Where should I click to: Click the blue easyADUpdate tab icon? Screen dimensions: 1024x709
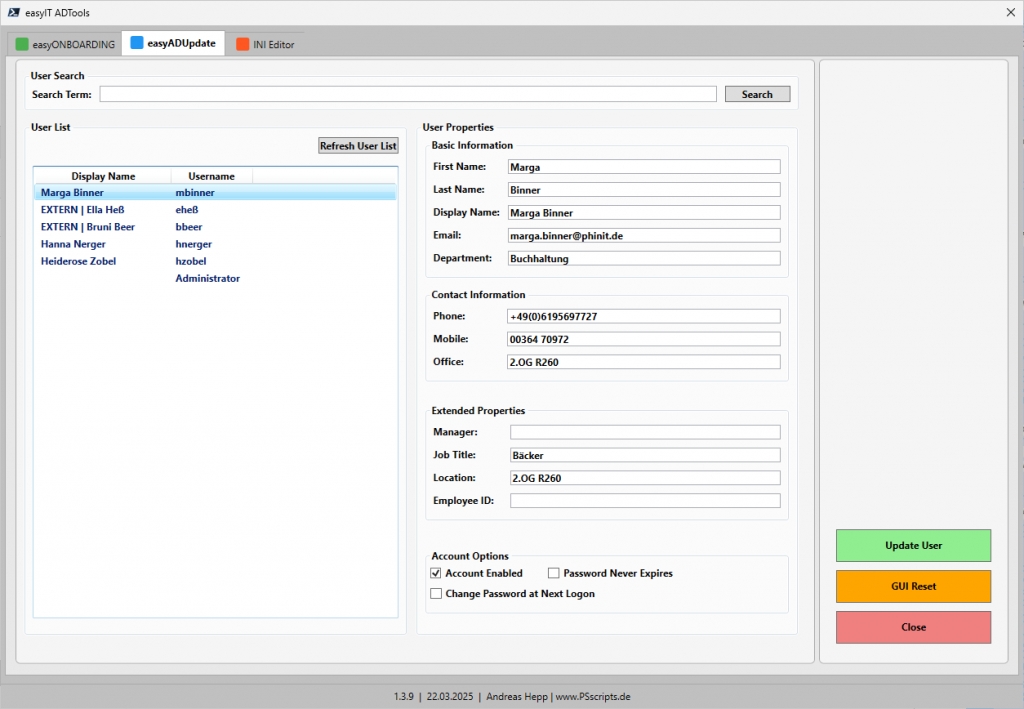pyautogui.click(x=136, y=44)
